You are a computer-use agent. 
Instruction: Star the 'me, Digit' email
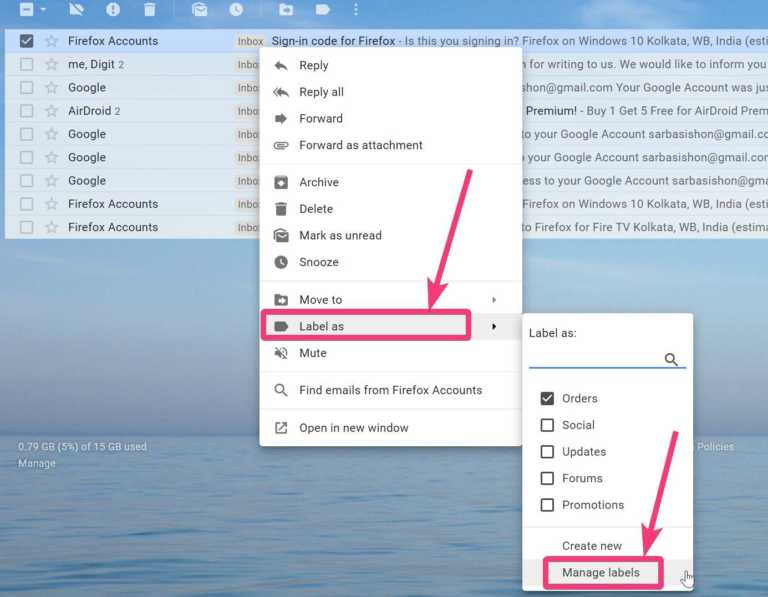51,64
